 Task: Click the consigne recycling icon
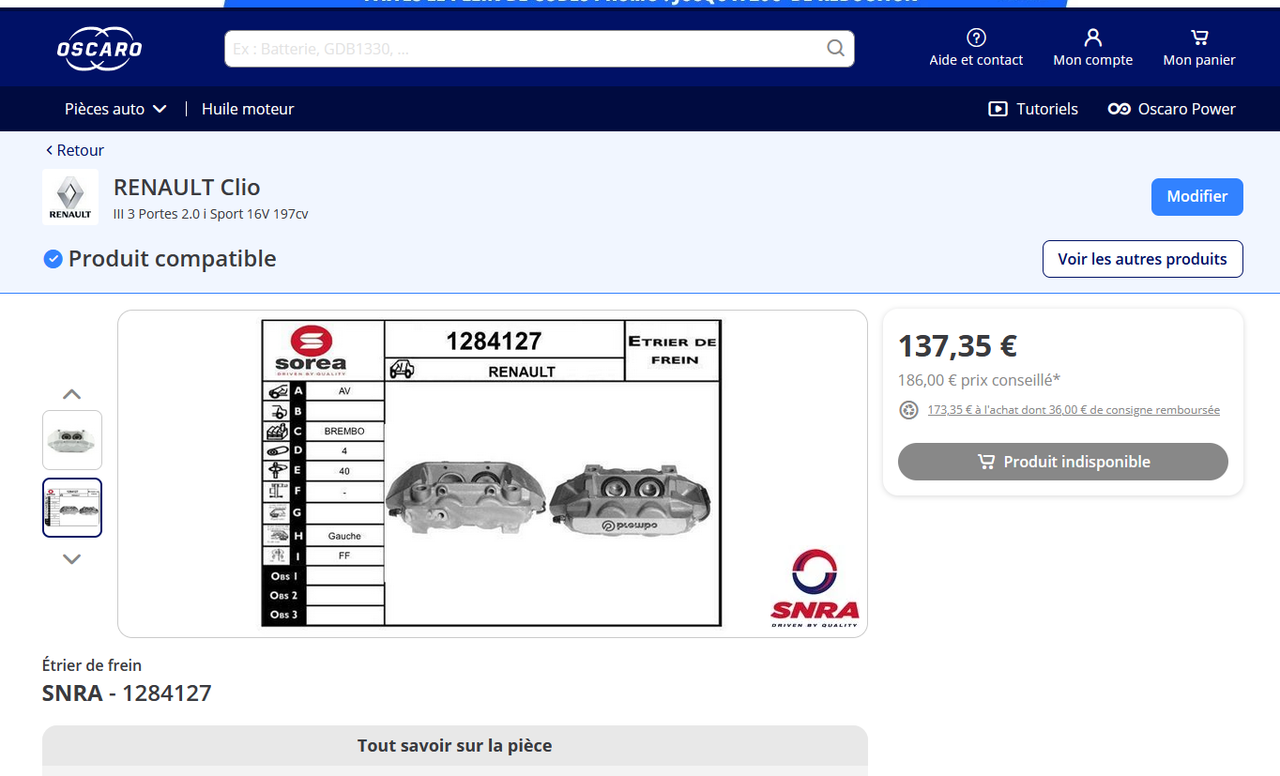tap(909, 410)
